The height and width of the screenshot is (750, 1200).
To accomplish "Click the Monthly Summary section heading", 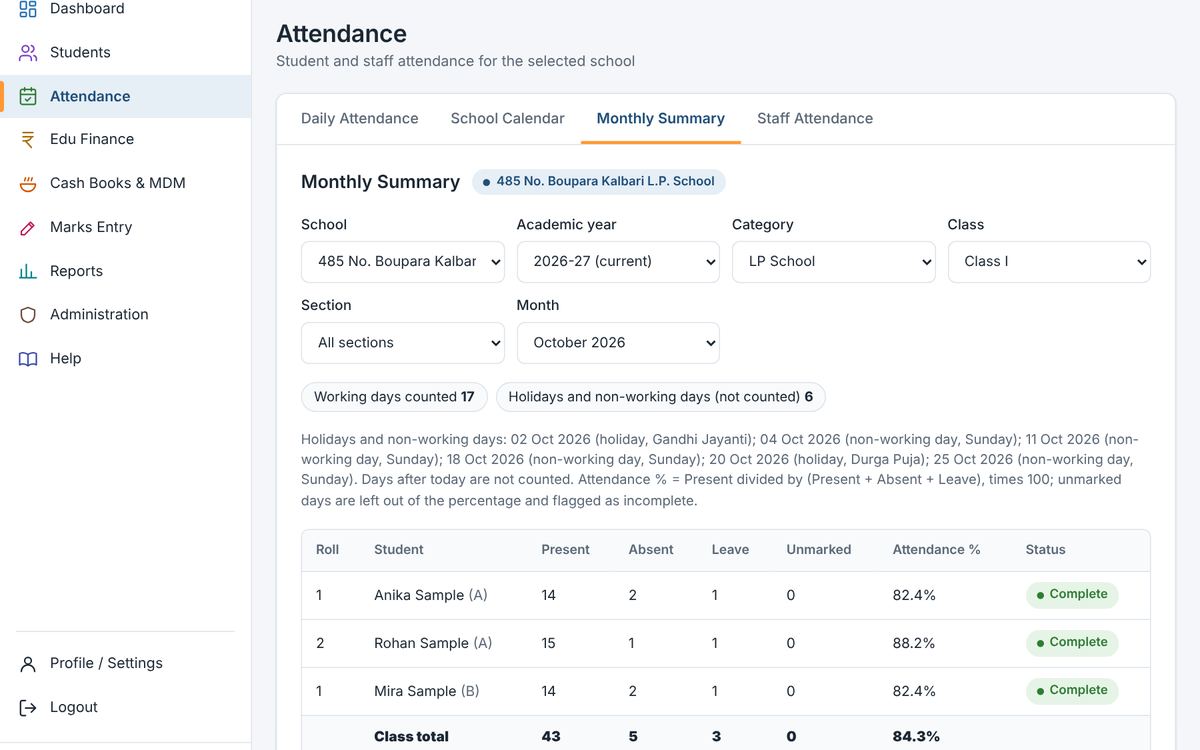I will [x=380, y=182].
